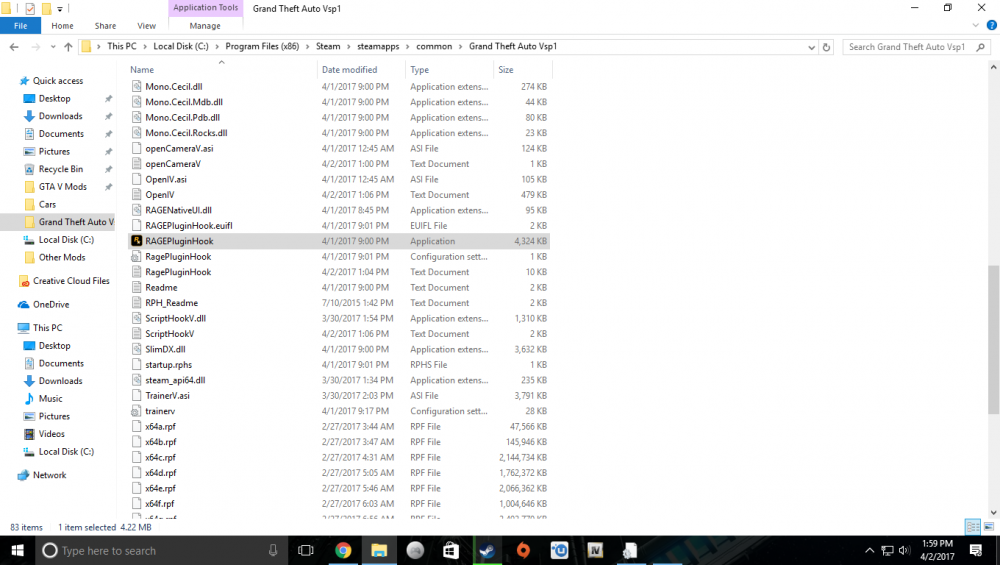Select the steam_api64.dll file
The height and width of the screenshot is (565, 1000).
pos(175,380)
